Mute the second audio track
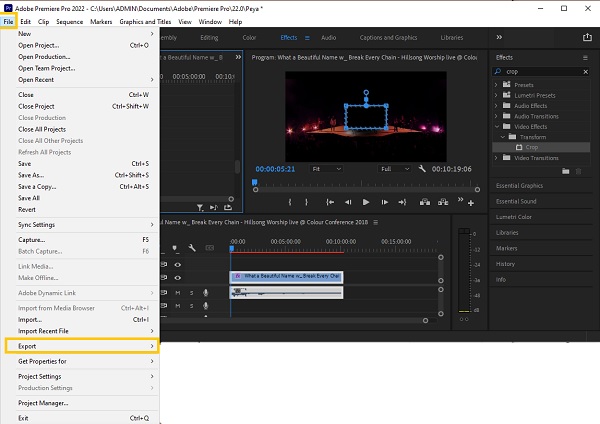Screen dimensions: 600x424 click(178, 306)
